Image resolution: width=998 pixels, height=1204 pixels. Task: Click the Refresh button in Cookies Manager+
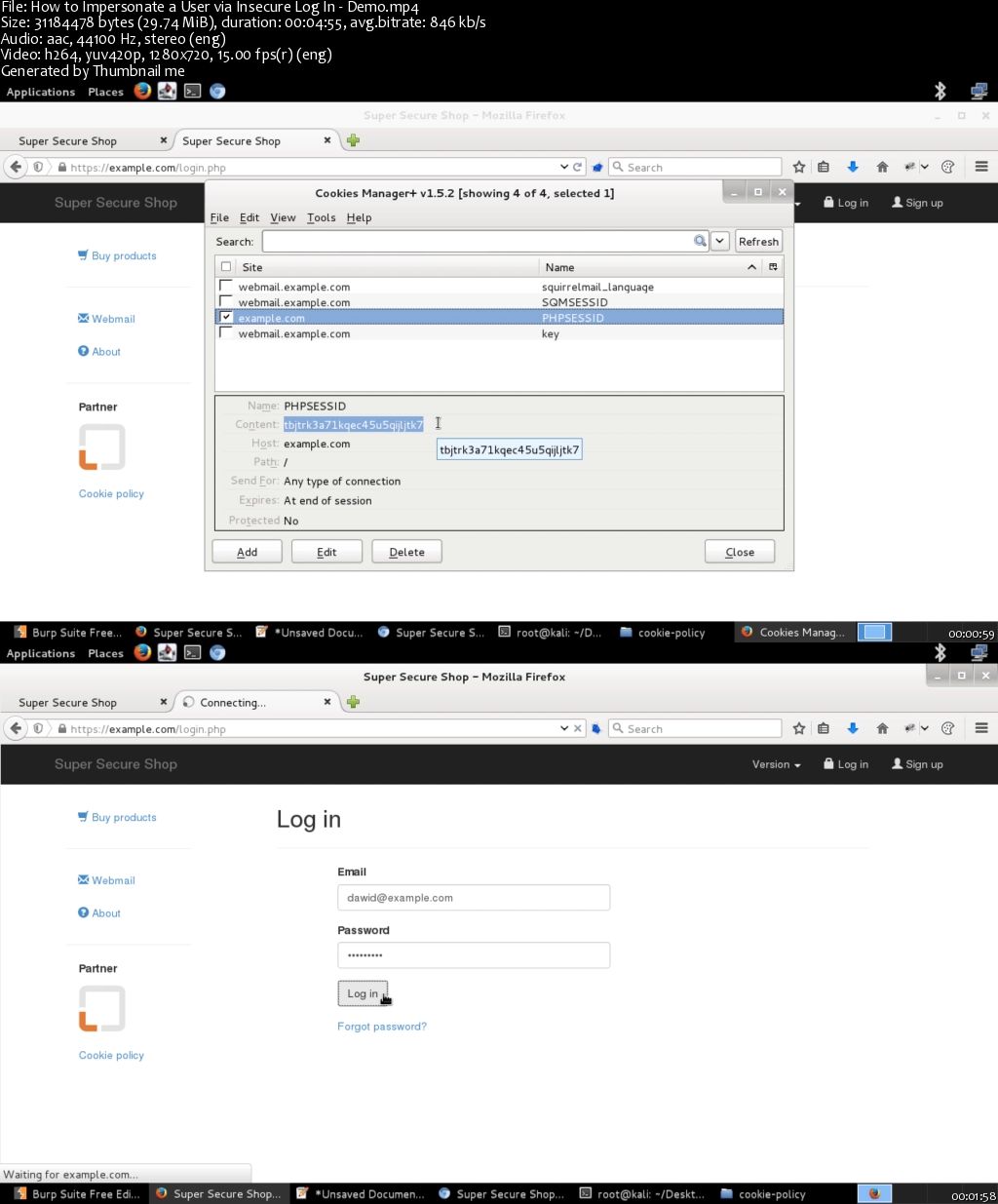pyautogui.click(x=758, y=241)
